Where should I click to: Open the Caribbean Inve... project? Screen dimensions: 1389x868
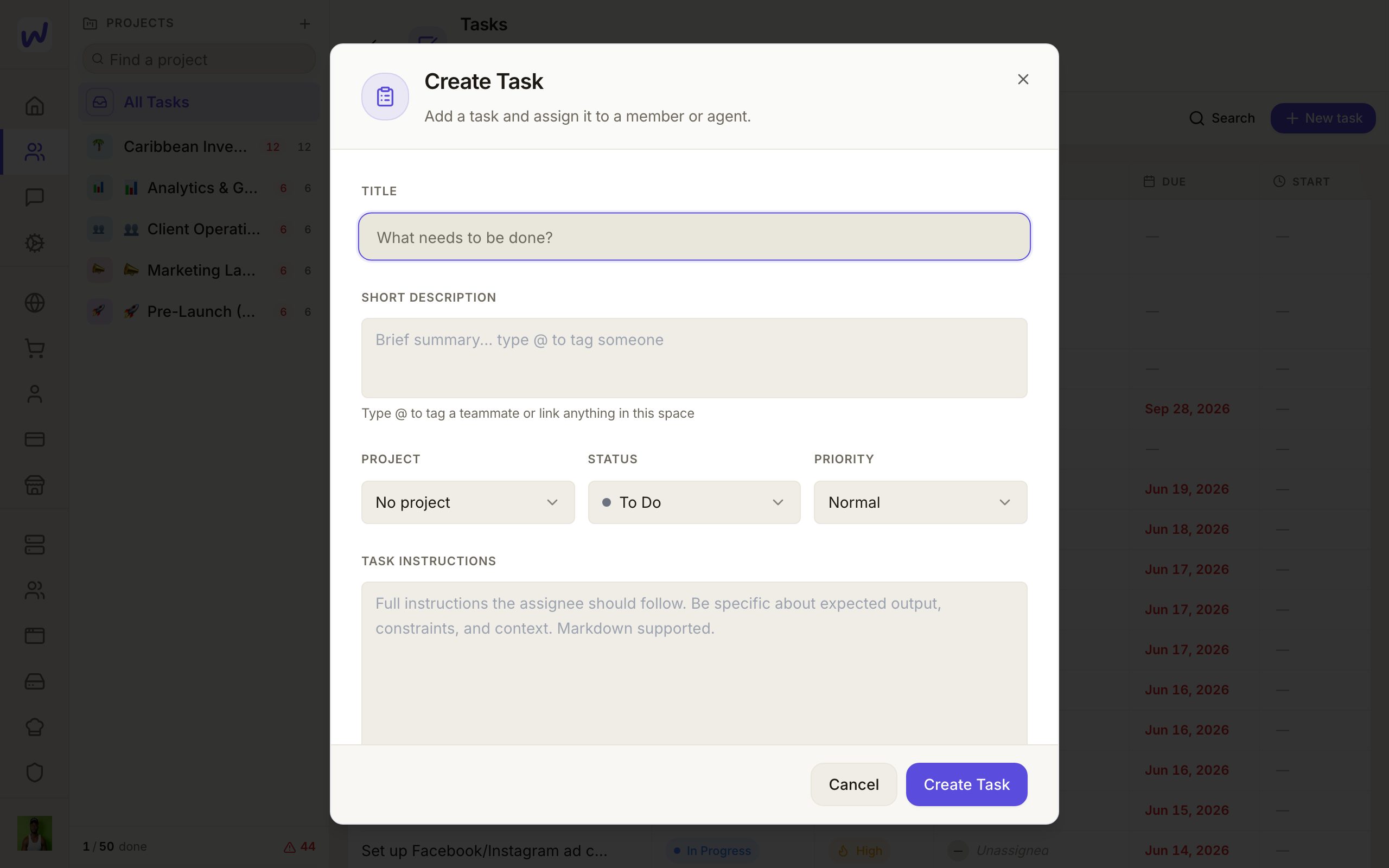[199, 147]
